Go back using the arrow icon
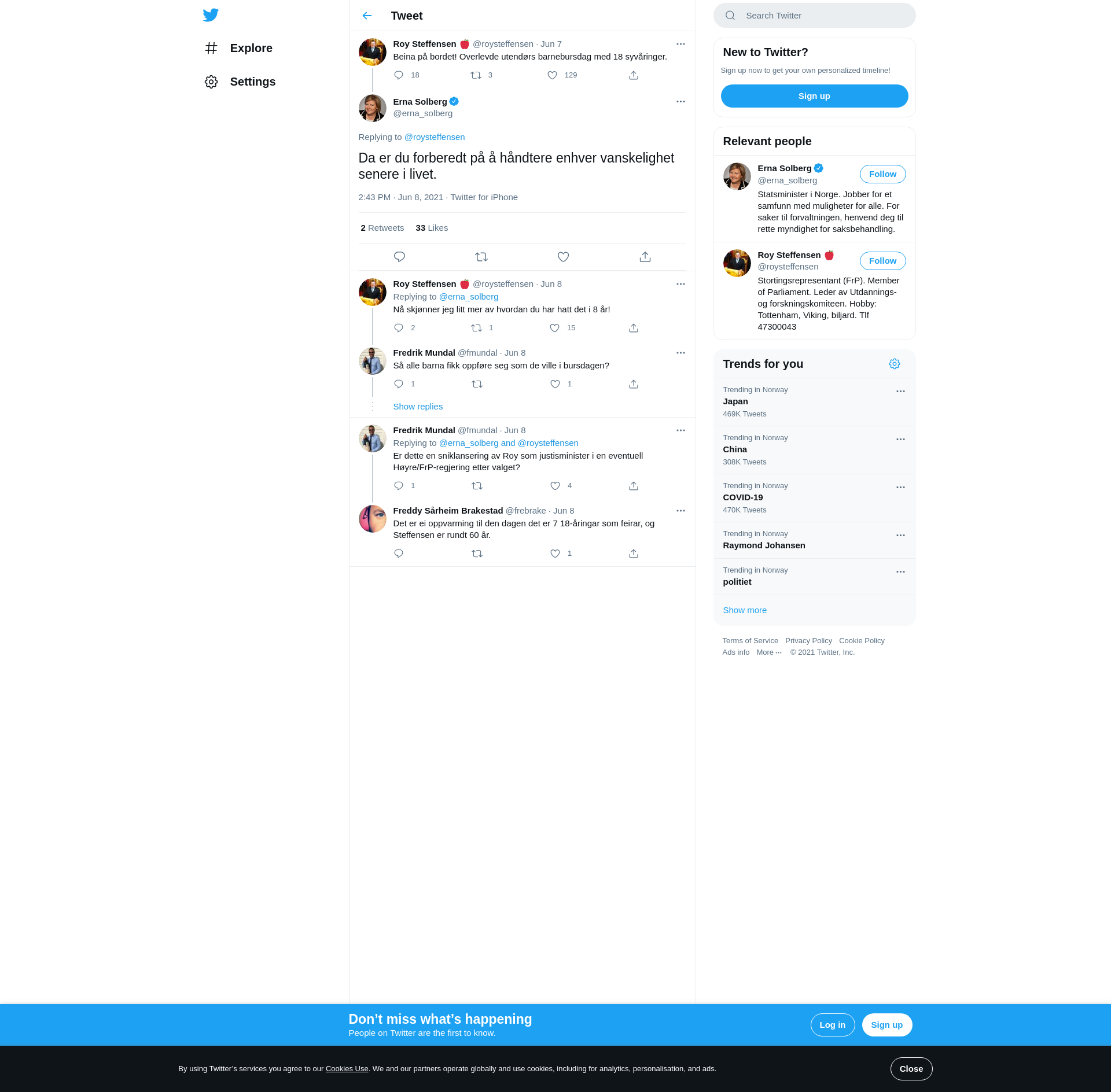The image size is (1111, 1092). pos(367,16)
